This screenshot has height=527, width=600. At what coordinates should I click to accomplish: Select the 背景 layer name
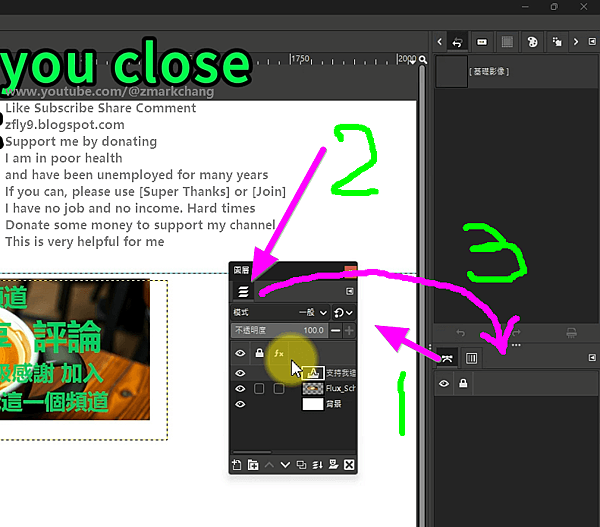(334, 404)
